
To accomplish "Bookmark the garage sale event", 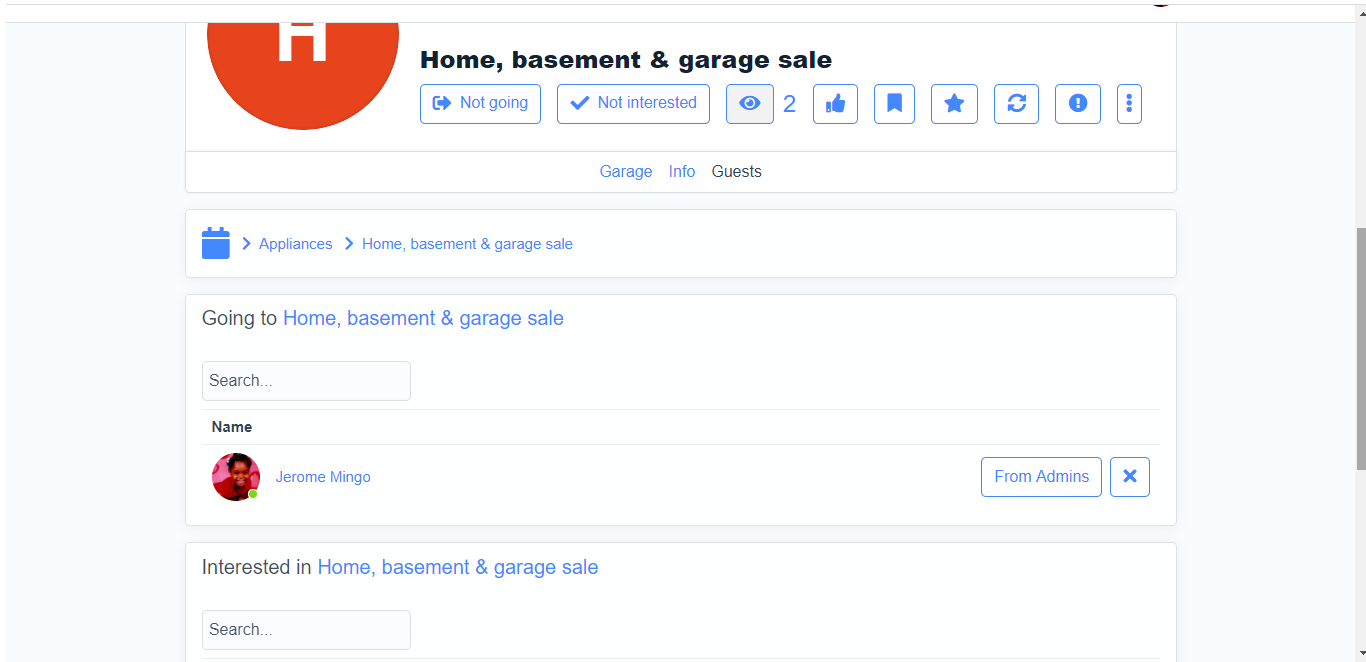I will 894,104.
